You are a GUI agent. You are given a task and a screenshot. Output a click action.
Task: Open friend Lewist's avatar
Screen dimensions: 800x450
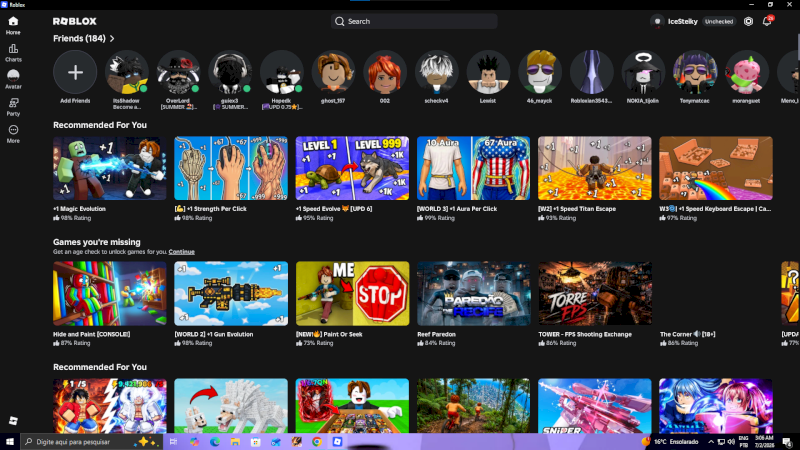(x=488, y=72)
